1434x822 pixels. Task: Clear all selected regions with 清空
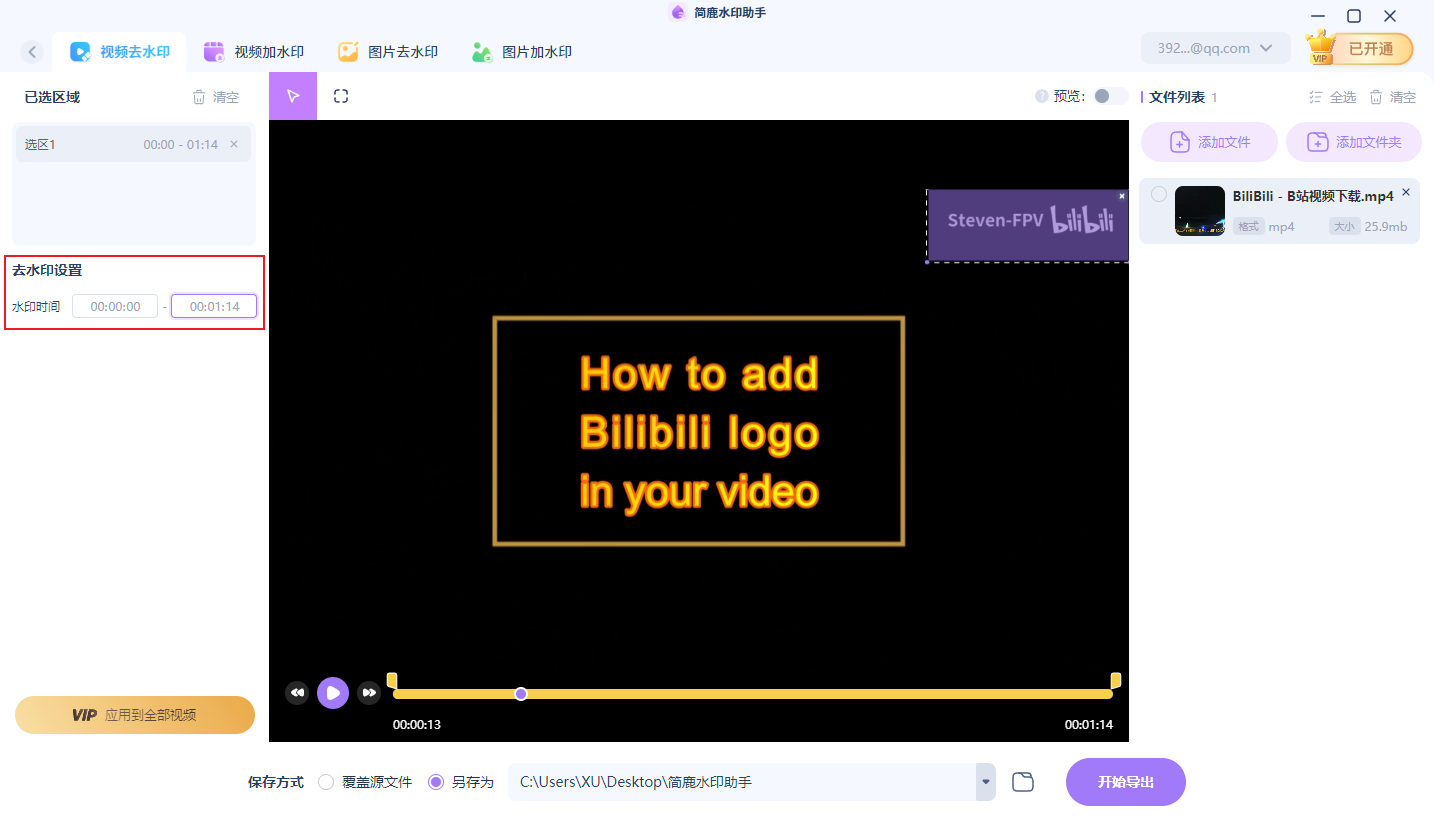216,97
